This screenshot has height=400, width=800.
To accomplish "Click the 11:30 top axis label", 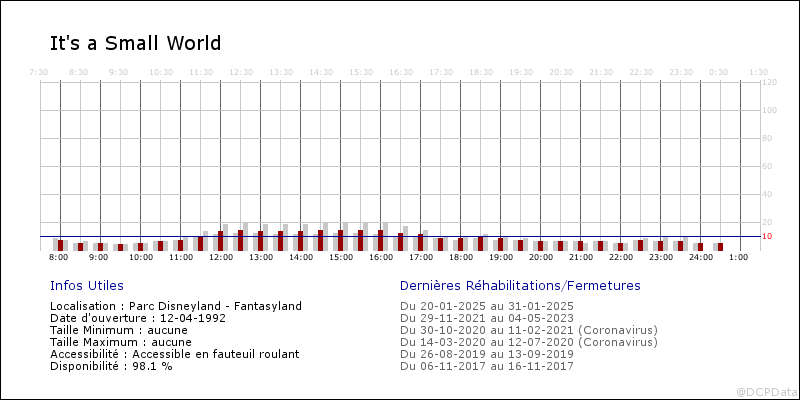I will (x=201, y=72).
